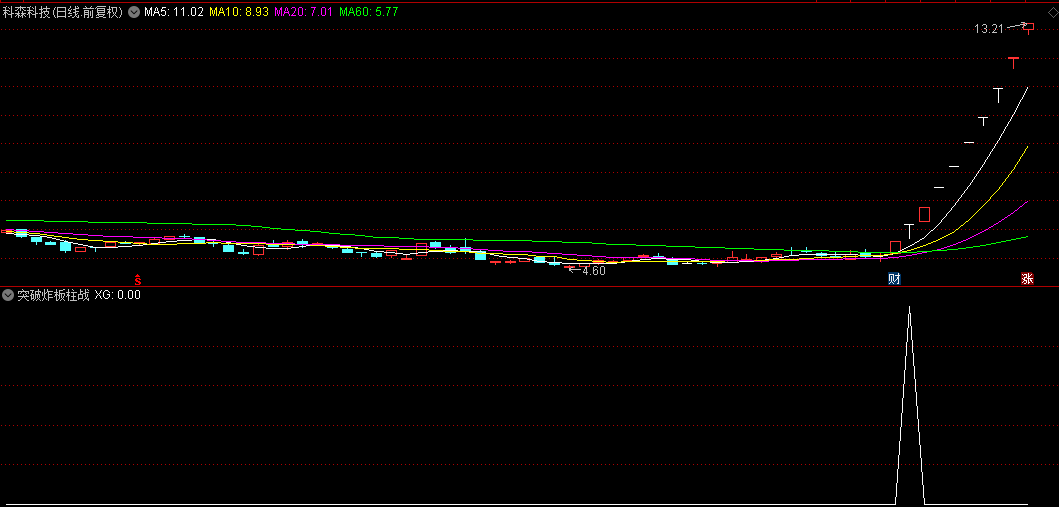The width and height of the screenshot is (1059, 507).
Task: Open the dropdown next to 科森科技 title
Action: click(133, 11)
